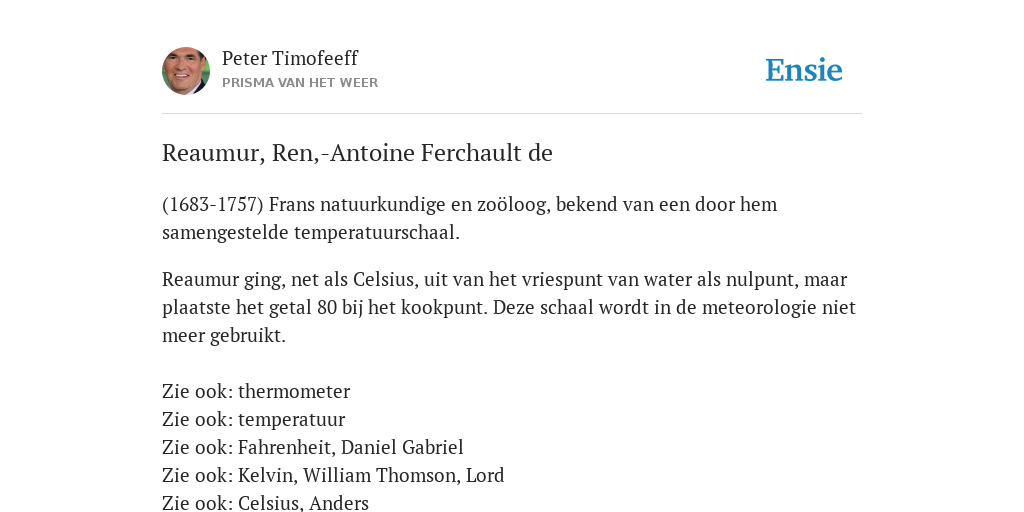
Task: Open the temperatuur see-also entry
Action: tap(291, 419)
